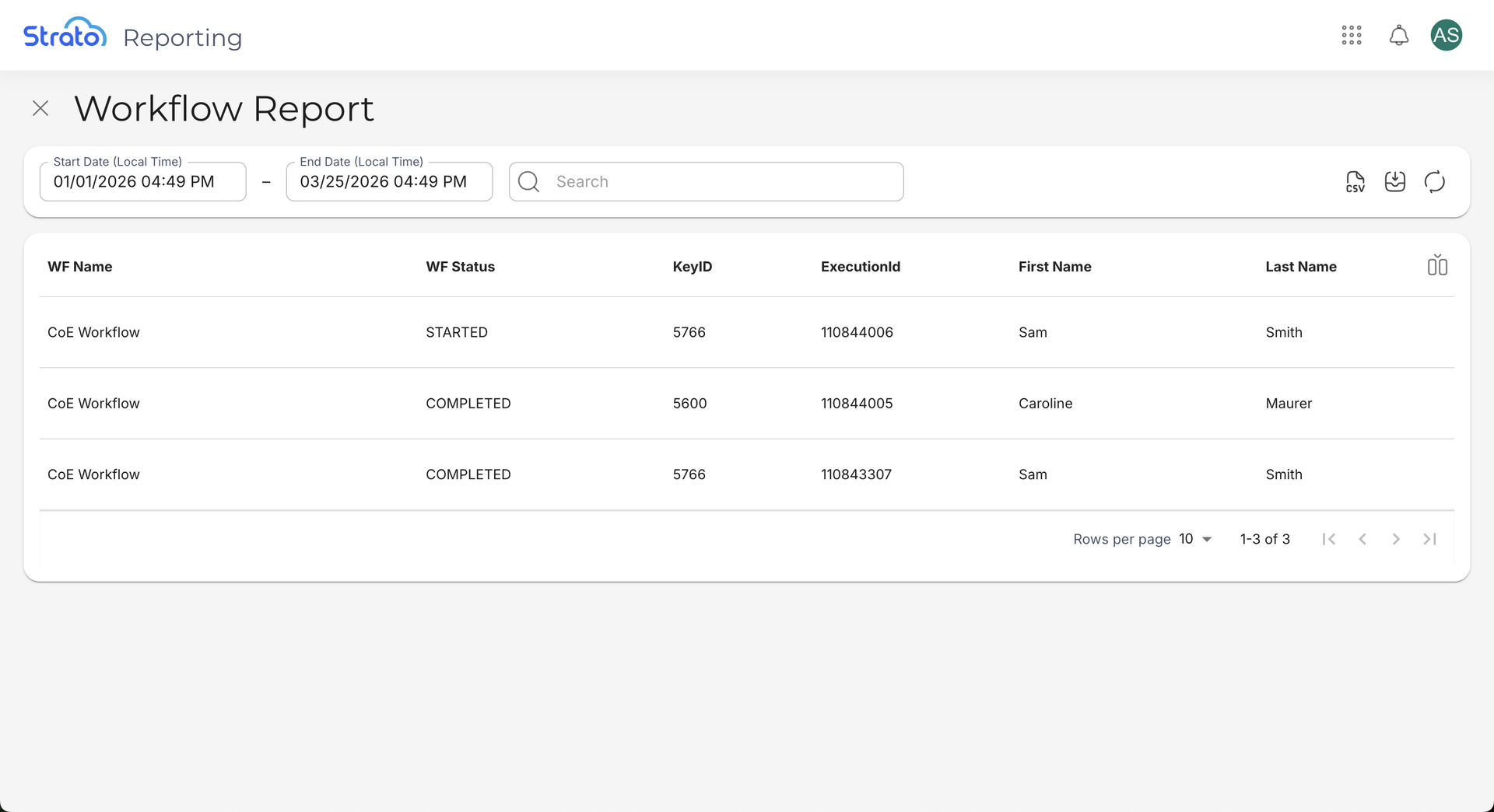Viewport: 1494px width, 812px height.
Task: Go to the previous results page
Action: click(x=1362, y=539)
